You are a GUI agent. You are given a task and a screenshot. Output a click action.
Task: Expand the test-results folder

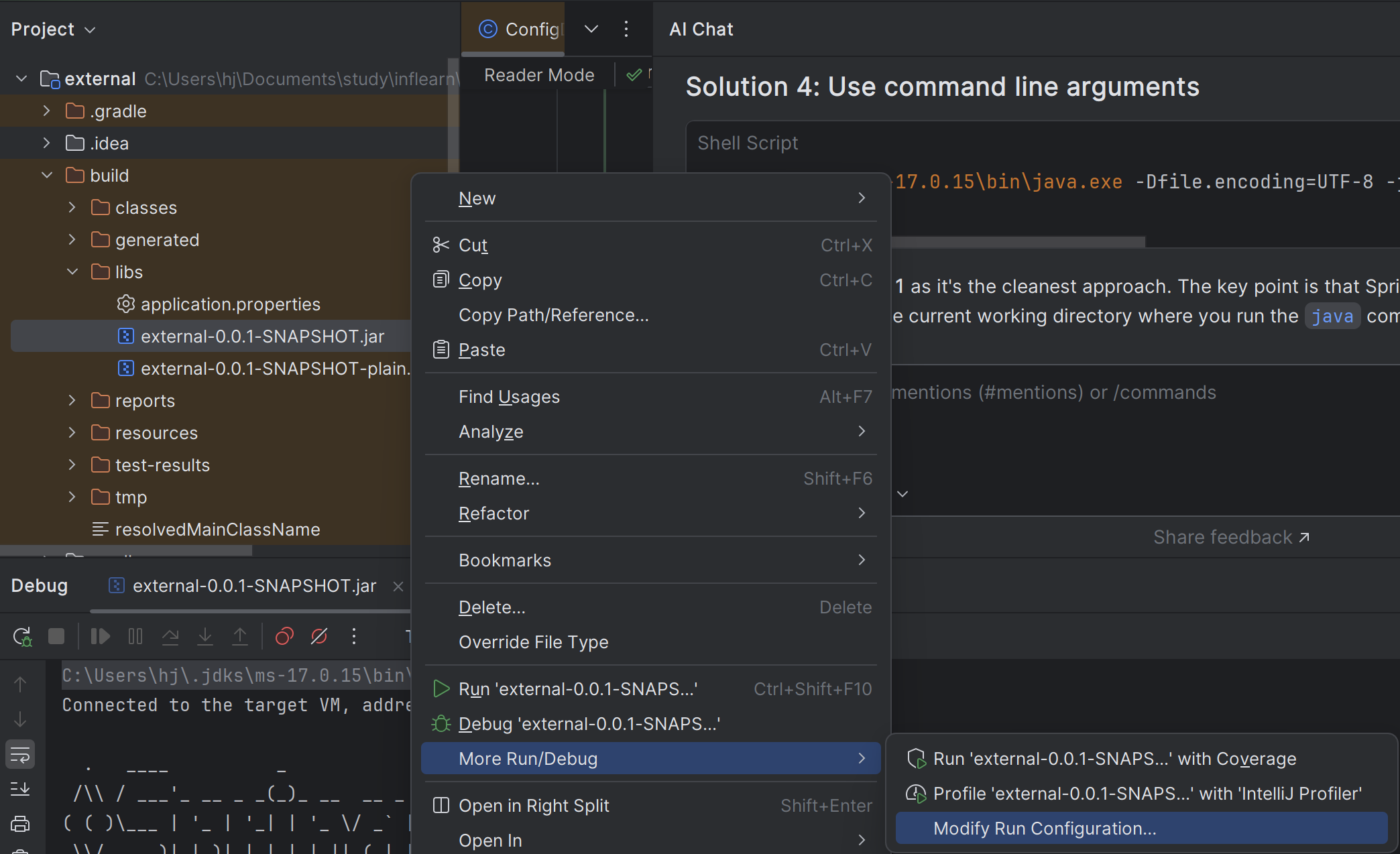(72, 465)
